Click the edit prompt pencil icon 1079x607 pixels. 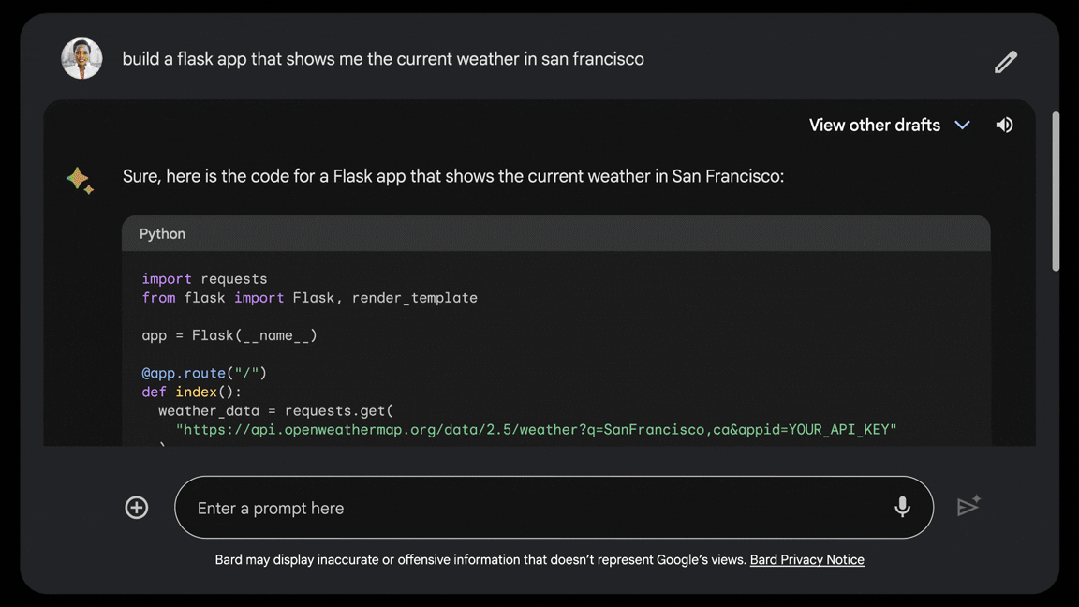[1005, 62]
